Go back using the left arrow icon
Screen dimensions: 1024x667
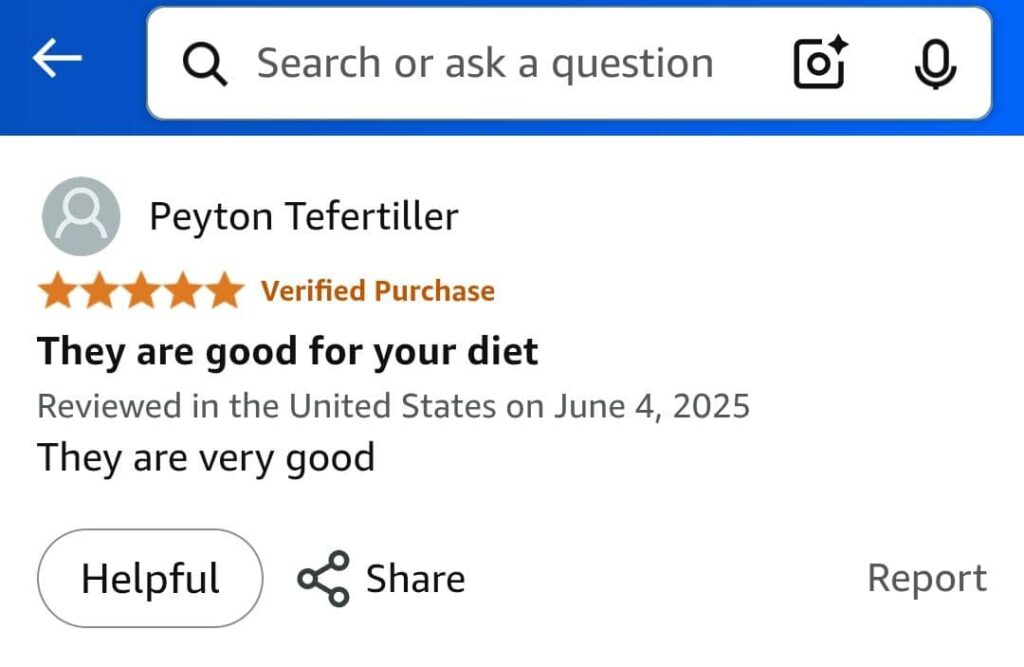pos(57,61)
